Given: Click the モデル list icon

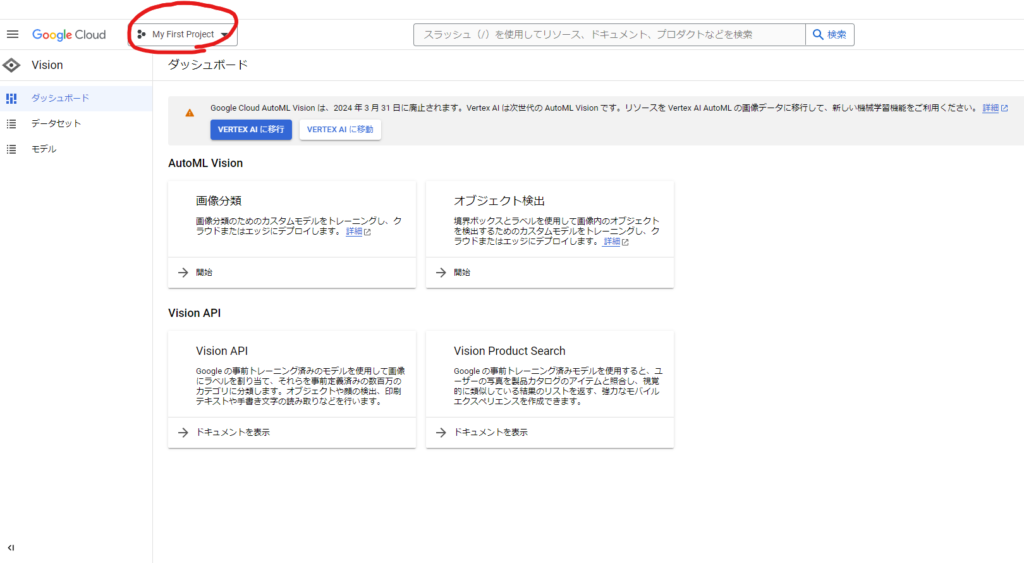Looking at the screenshot, I should (x=11, y=149).
